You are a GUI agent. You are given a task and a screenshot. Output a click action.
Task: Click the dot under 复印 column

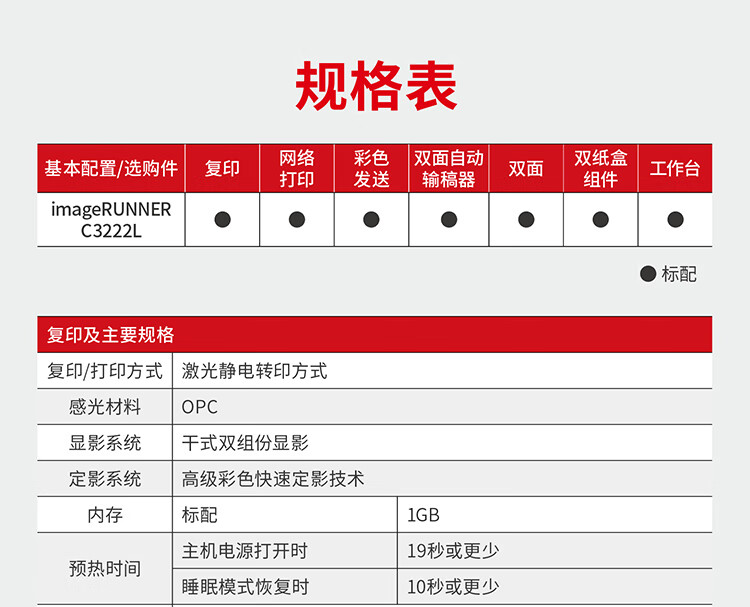point(222,220)
